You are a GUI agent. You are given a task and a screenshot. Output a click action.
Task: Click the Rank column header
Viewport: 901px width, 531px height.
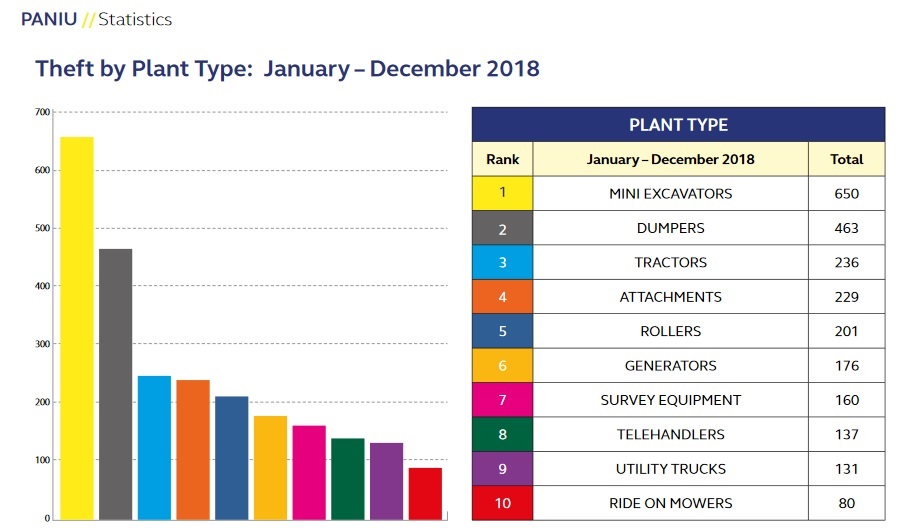(502, 159)
